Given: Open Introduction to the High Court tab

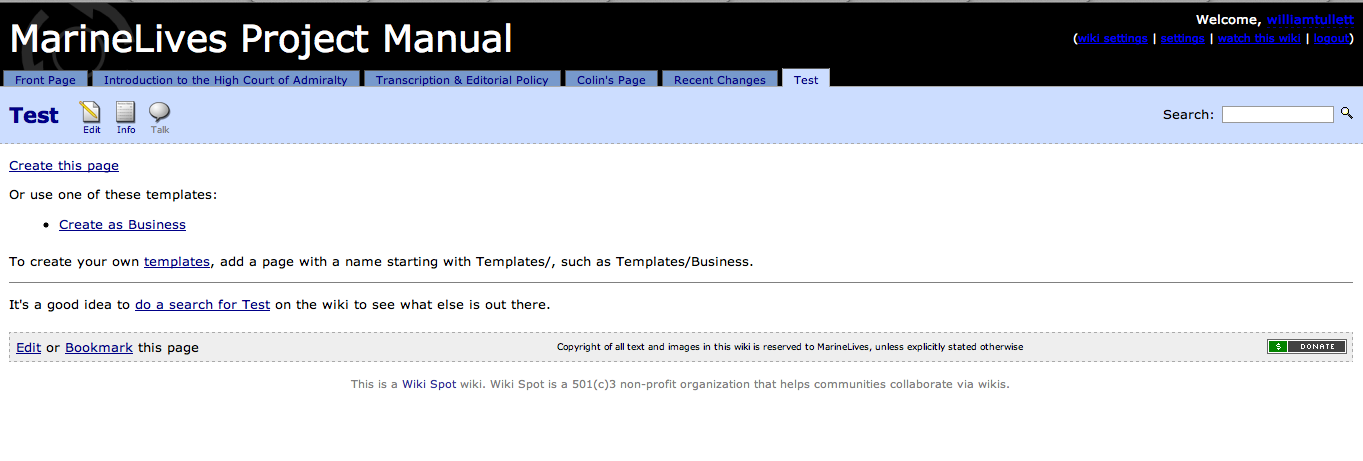Looking at the screenshot, I should coord(225,80).
